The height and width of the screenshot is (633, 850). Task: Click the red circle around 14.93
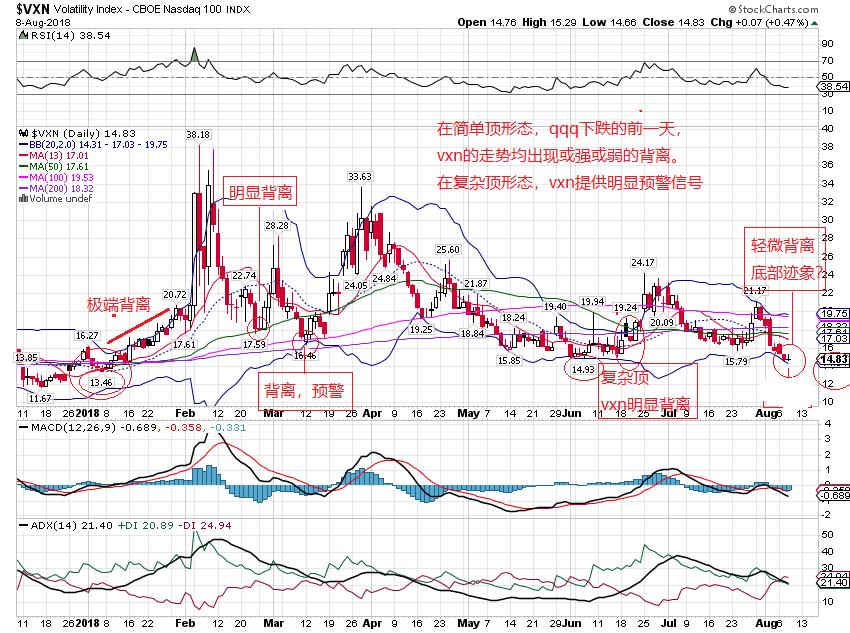(x=582, y=369)
